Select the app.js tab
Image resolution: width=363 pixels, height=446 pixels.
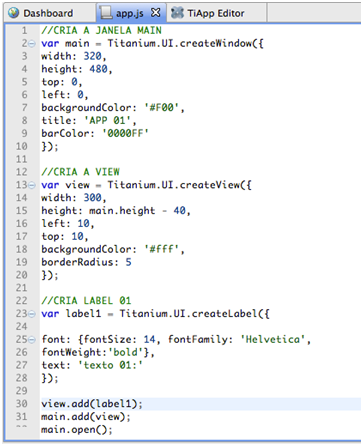pos(130,13)
